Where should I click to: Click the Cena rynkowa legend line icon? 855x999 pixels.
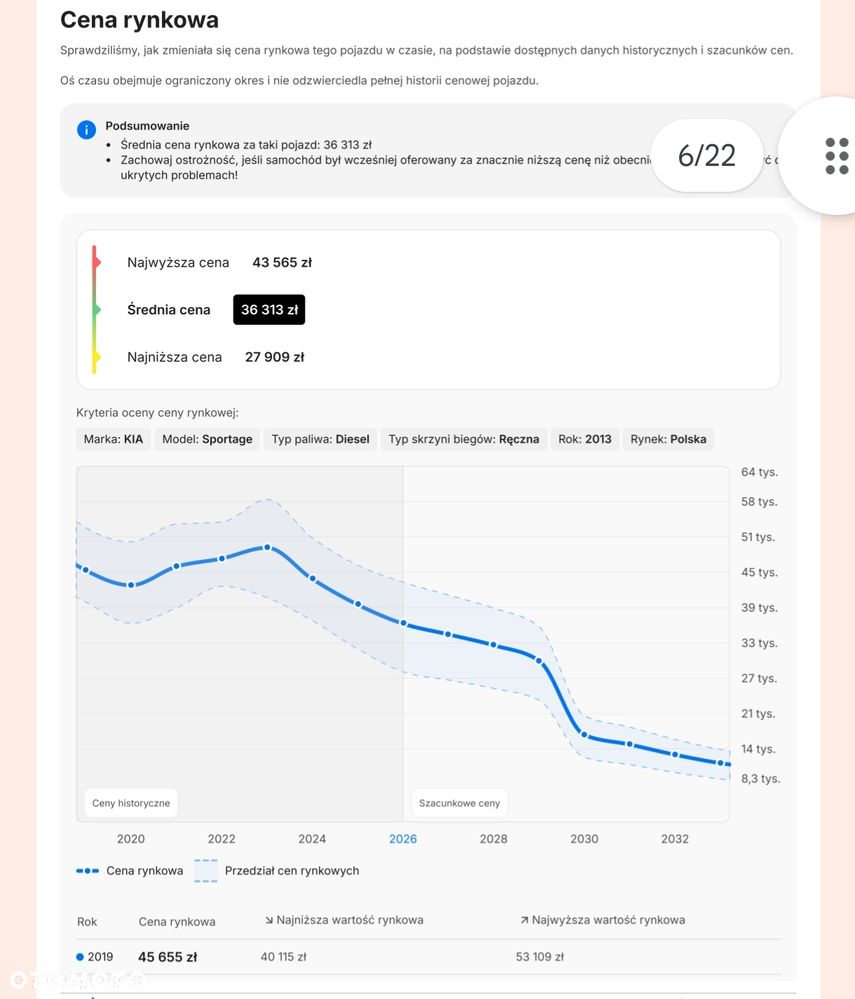tap(87, 871)
